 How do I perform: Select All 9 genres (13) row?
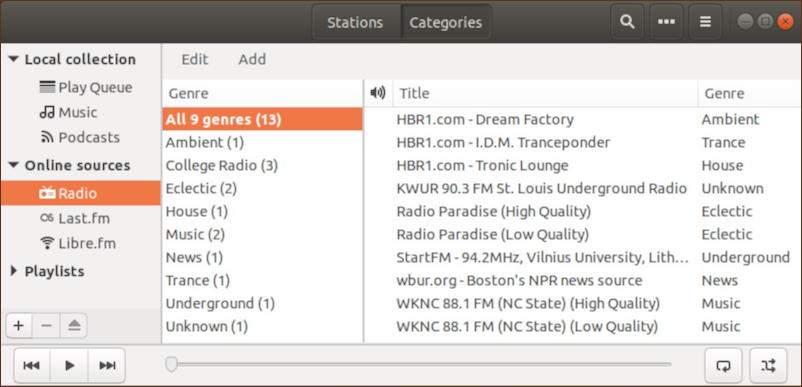262,119
